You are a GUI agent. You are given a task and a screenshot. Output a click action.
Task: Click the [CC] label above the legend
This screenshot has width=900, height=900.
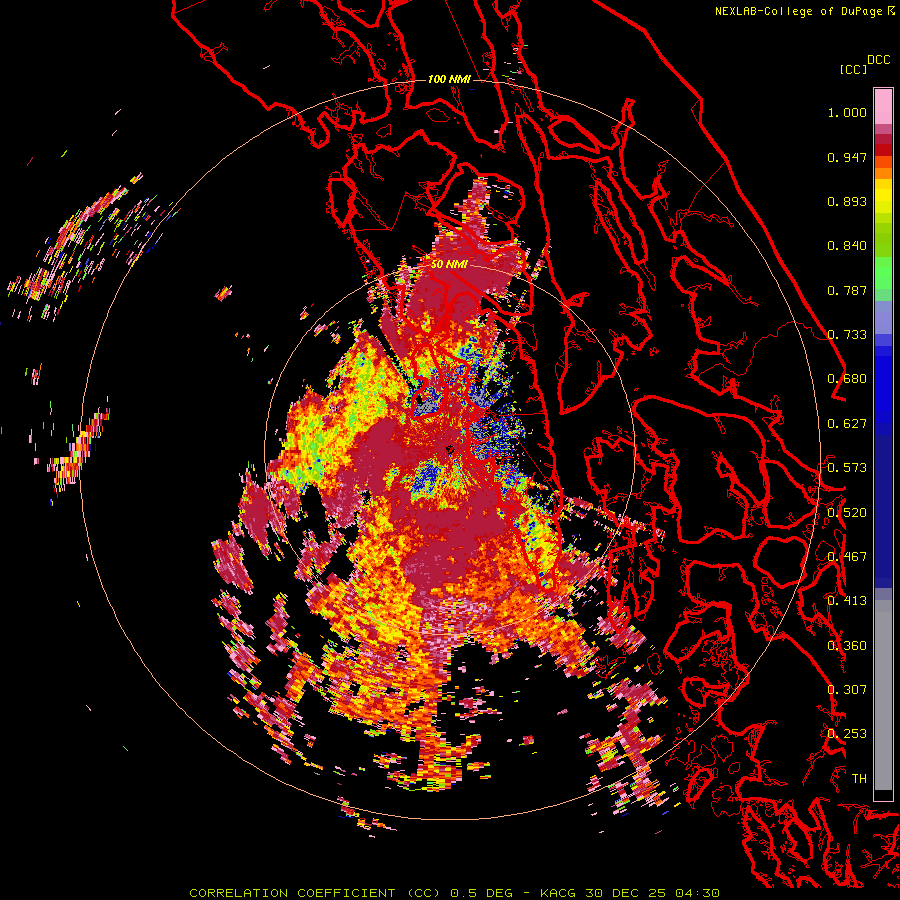point(853,69)
